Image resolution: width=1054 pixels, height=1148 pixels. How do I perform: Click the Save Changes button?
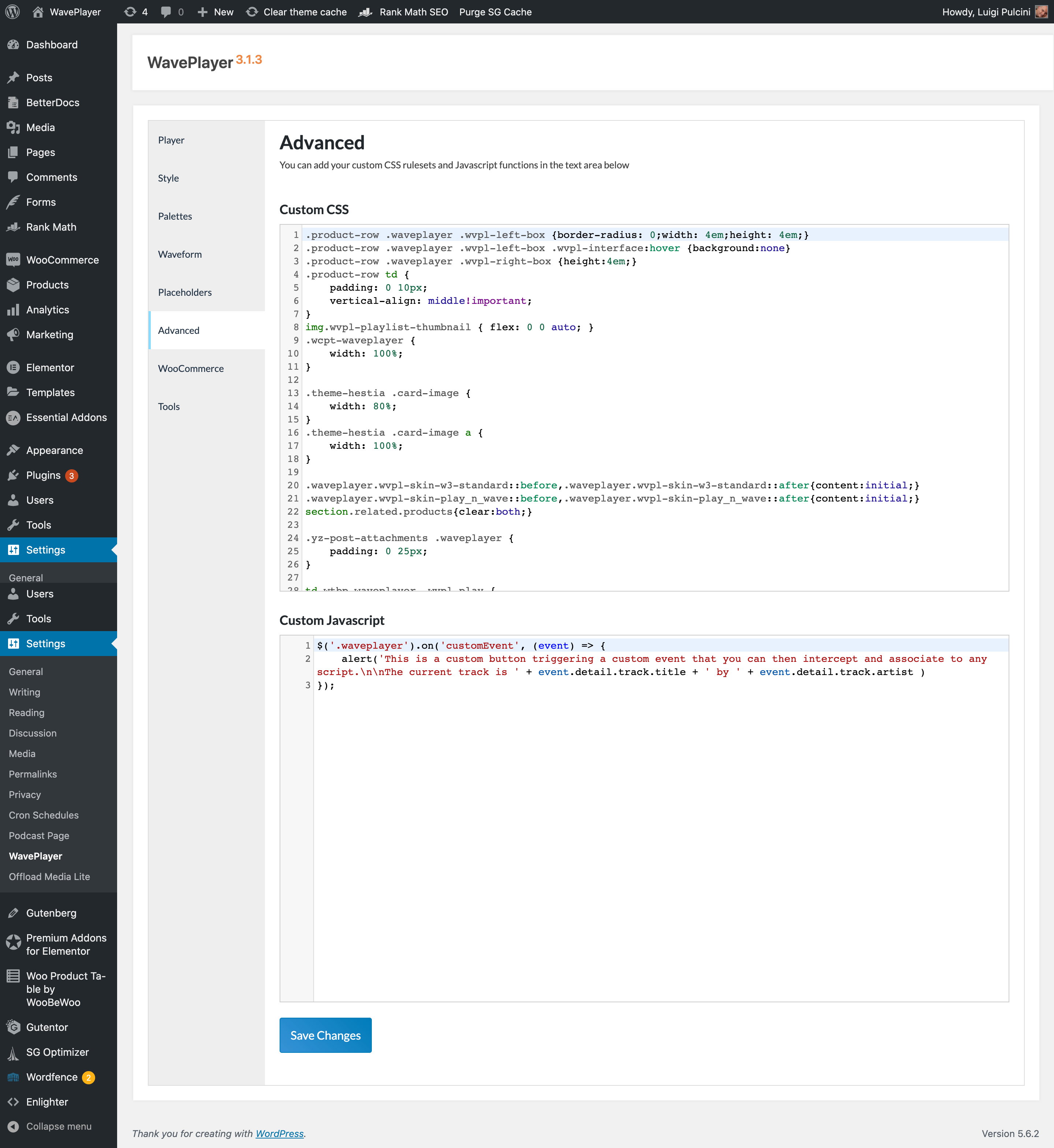325,1035
